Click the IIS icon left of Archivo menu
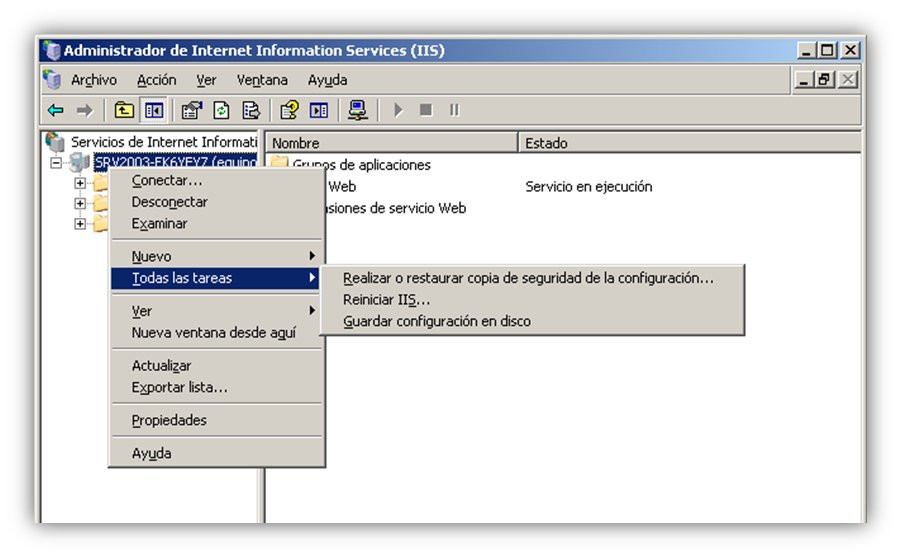Screen dimensions: 901x557 [x=52, y=79]
